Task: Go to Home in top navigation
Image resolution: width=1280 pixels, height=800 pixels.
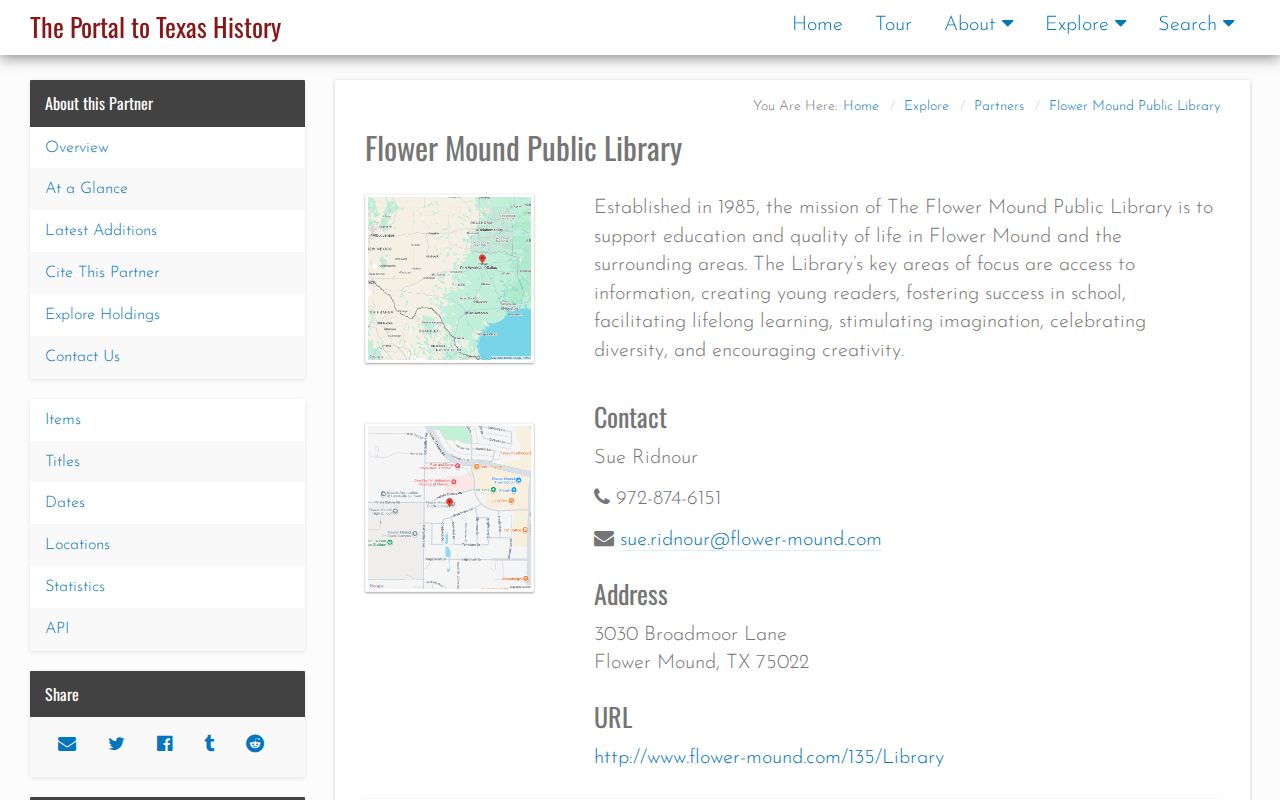Action: (x=817, y=24)
